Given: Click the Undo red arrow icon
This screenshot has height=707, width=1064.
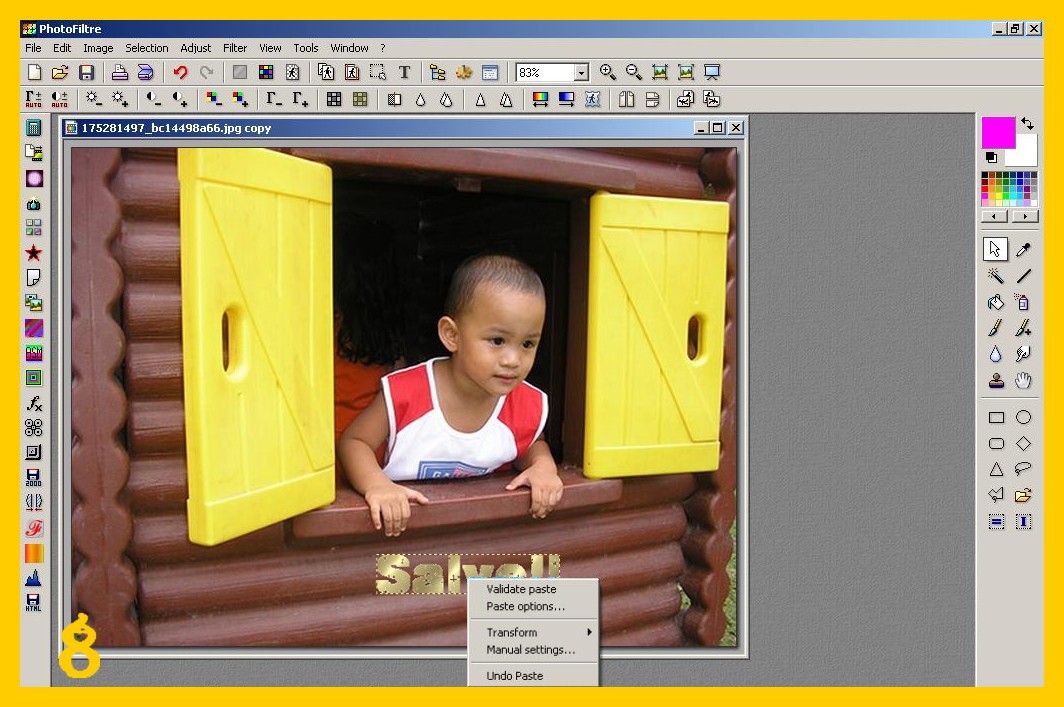Looking at the screenshot, I should tap(180, 72).
